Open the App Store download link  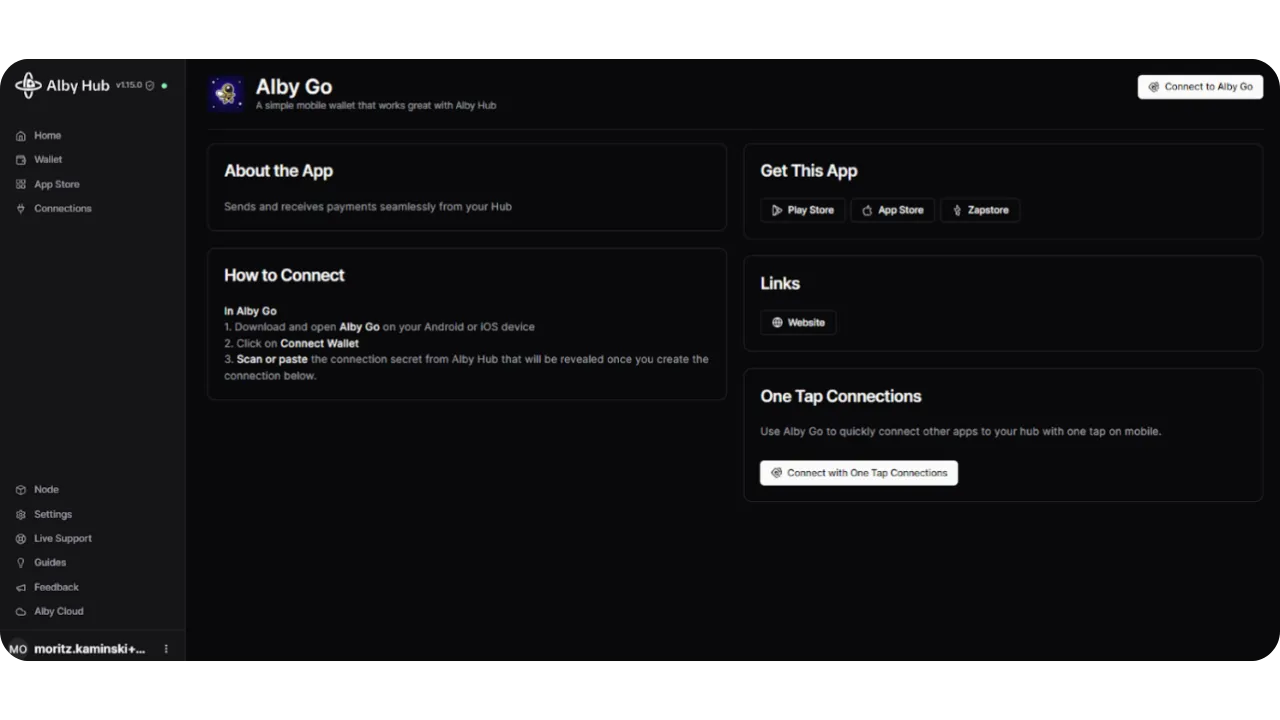click(x=892, y=210)
